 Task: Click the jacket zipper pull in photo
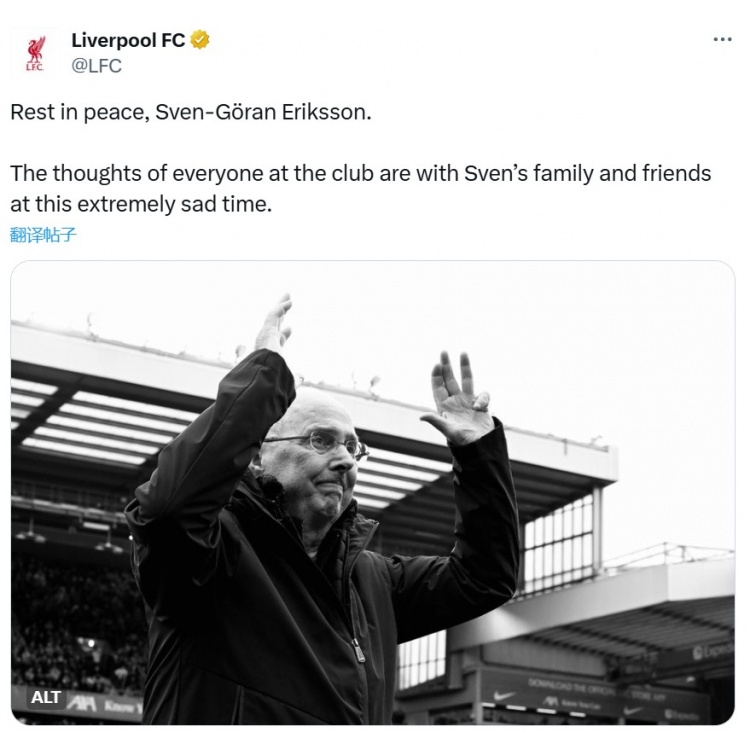point(358,650)
